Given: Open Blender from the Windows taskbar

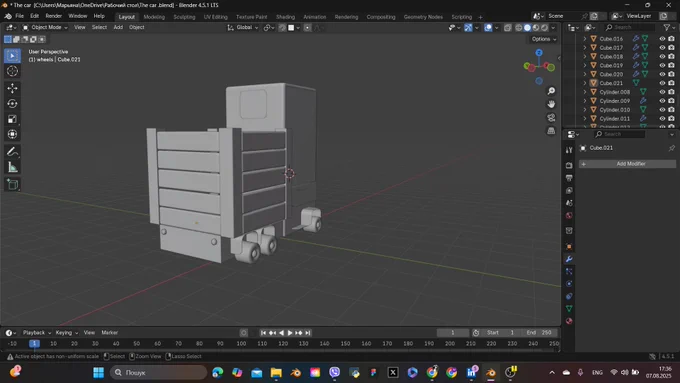Looking at the screenshot, I should 491,373.
